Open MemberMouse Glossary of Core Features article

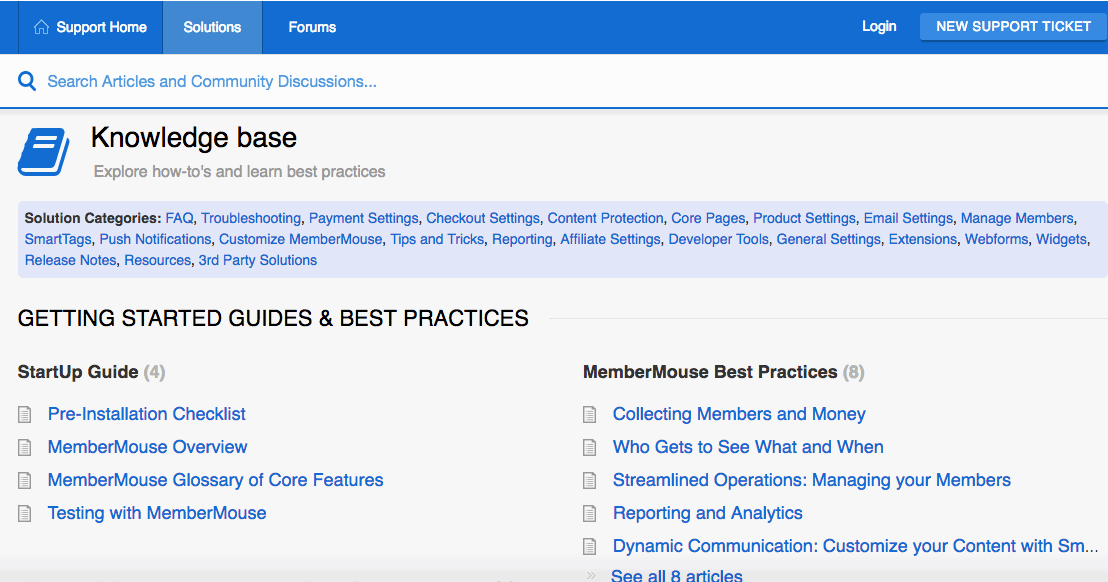pyautogui.click(x=215, y=480)
